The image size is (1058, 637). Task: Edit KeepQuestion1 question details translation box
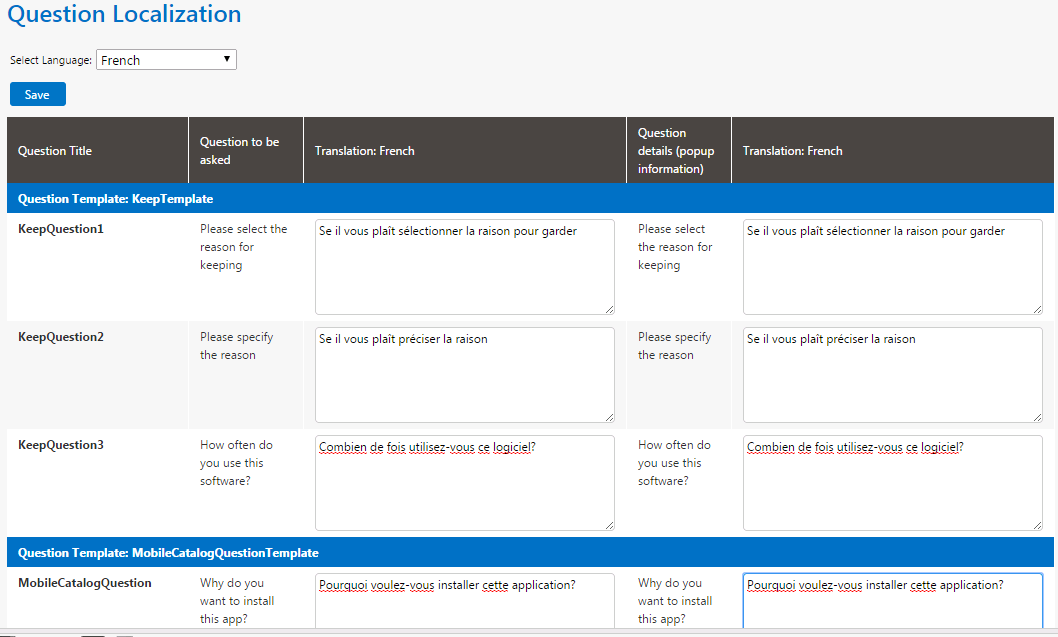click(892, 267)
